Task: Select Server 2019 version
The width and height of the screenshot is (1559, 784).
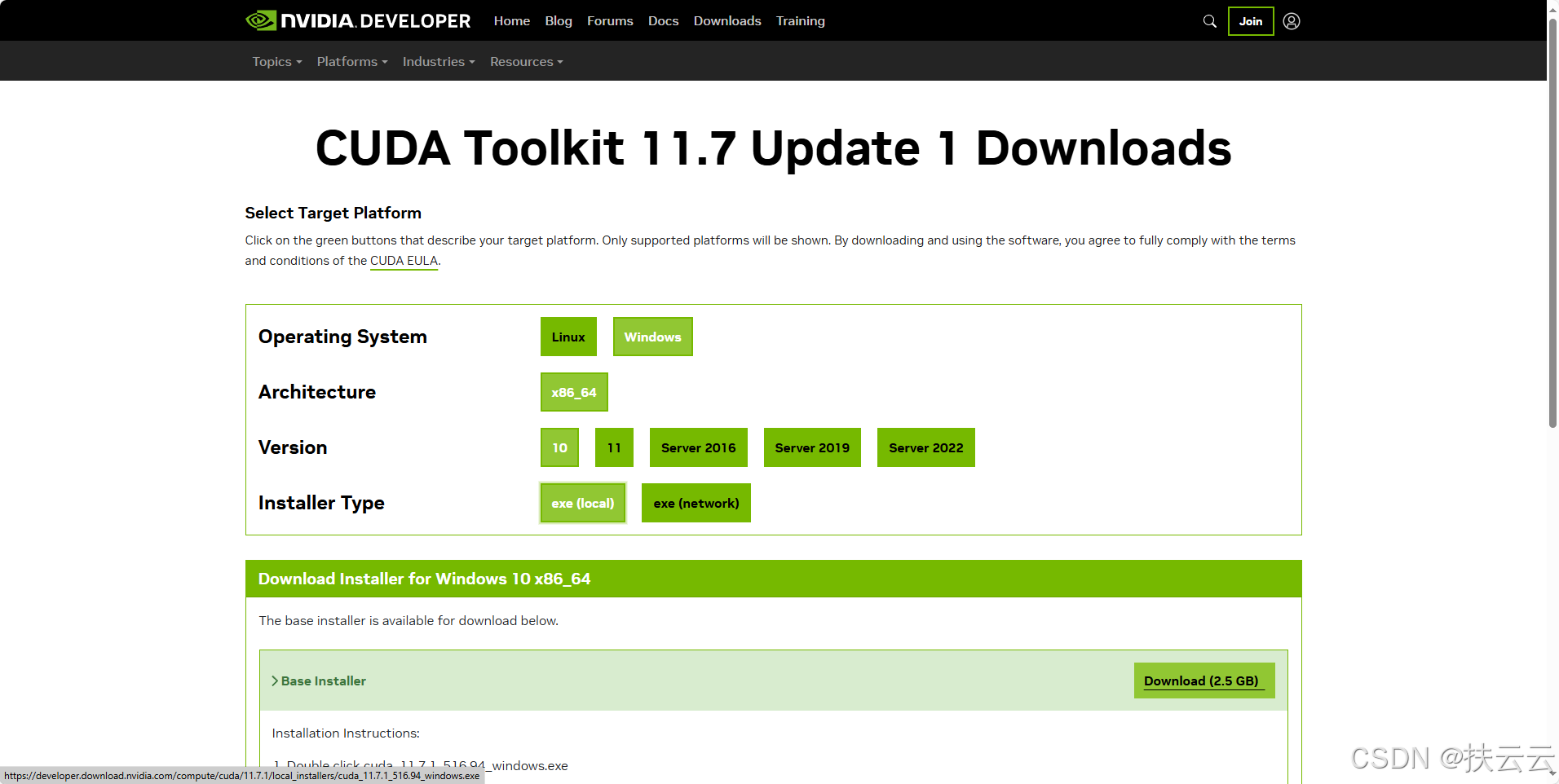Action: [812, 447]
